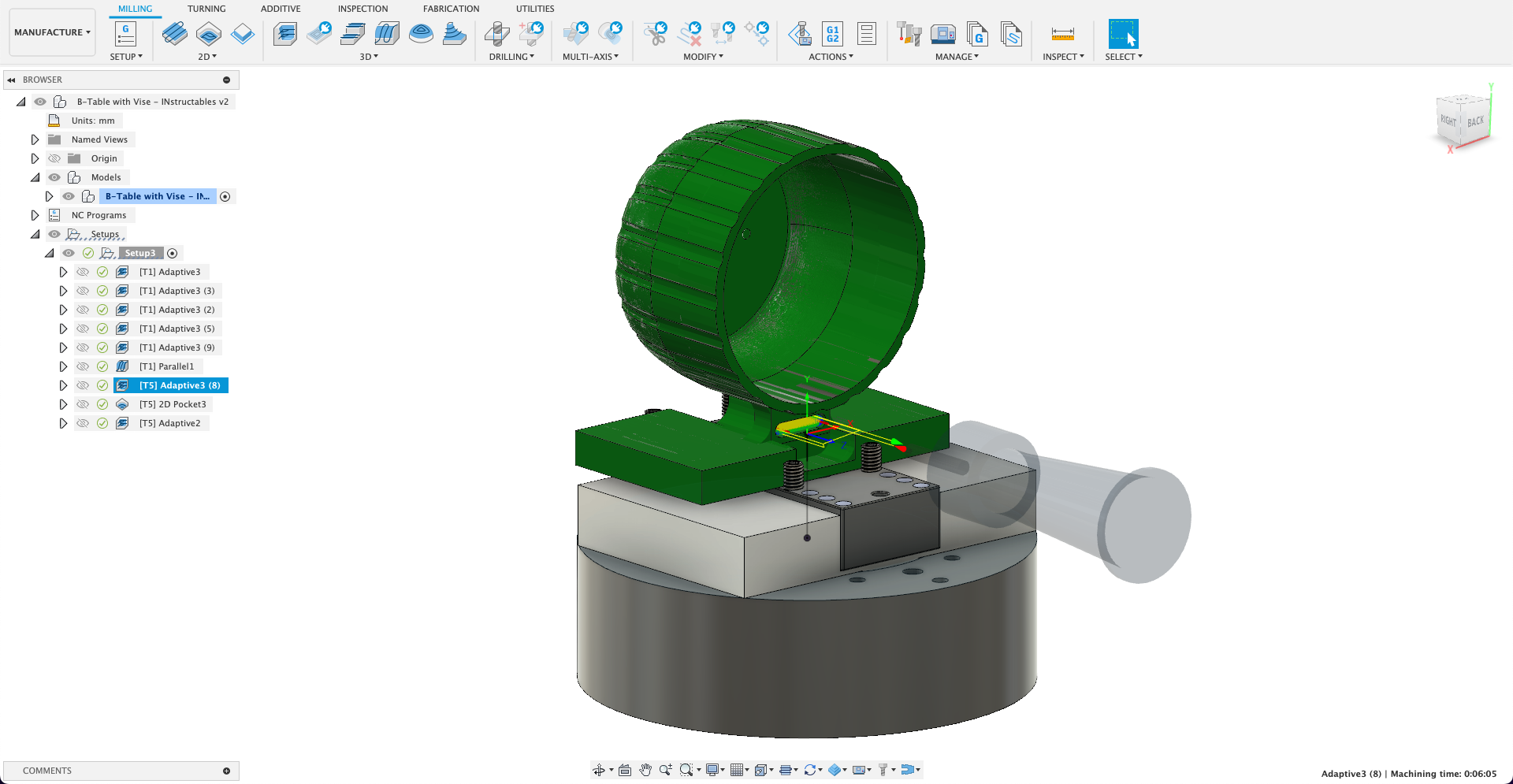Viewport: 1513px width, 784px height.
Task: Open the Post Library icon
Action: [977, 34]
